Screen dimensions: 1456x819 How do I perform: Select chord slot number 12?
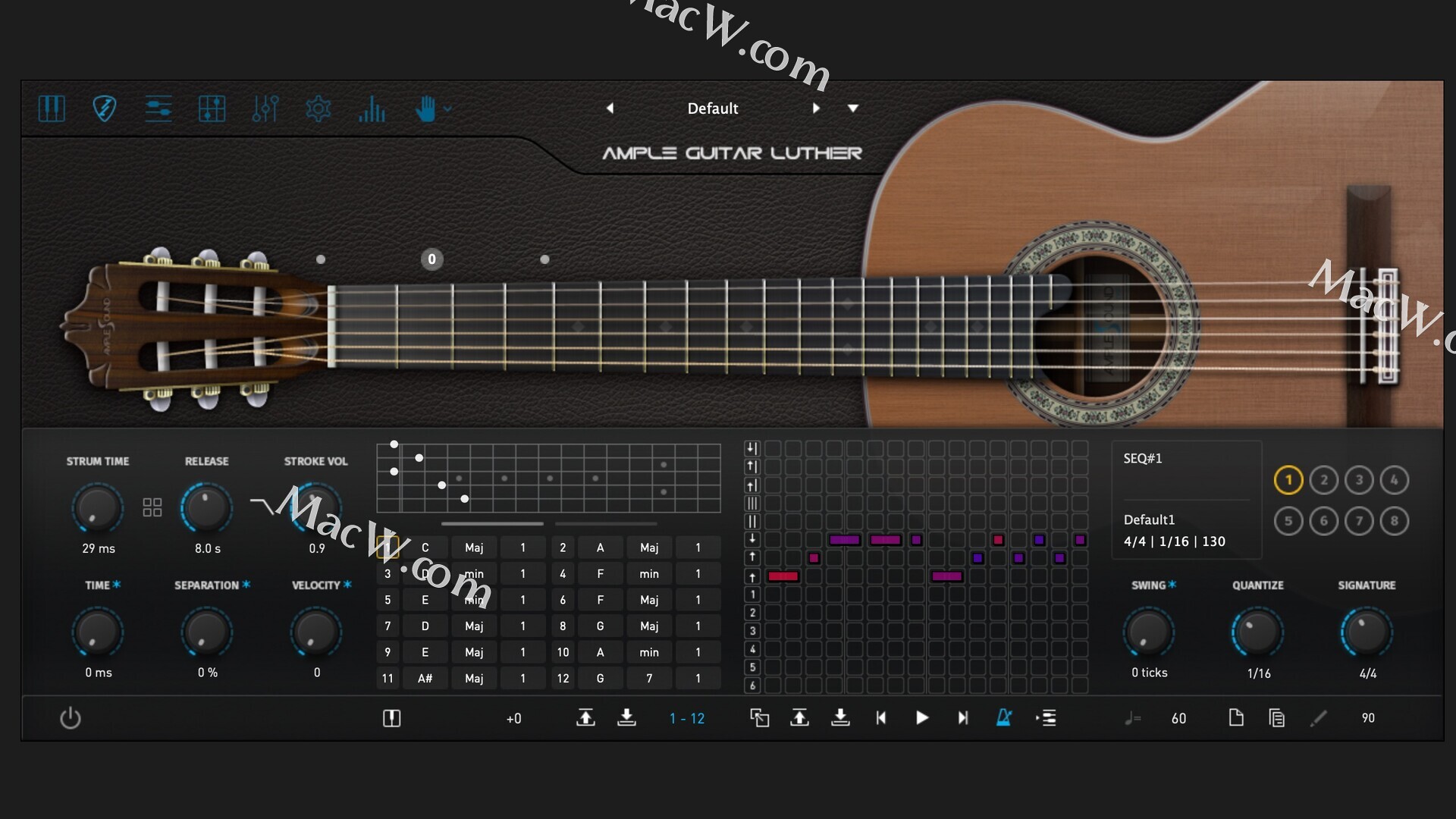coord(563,678)
